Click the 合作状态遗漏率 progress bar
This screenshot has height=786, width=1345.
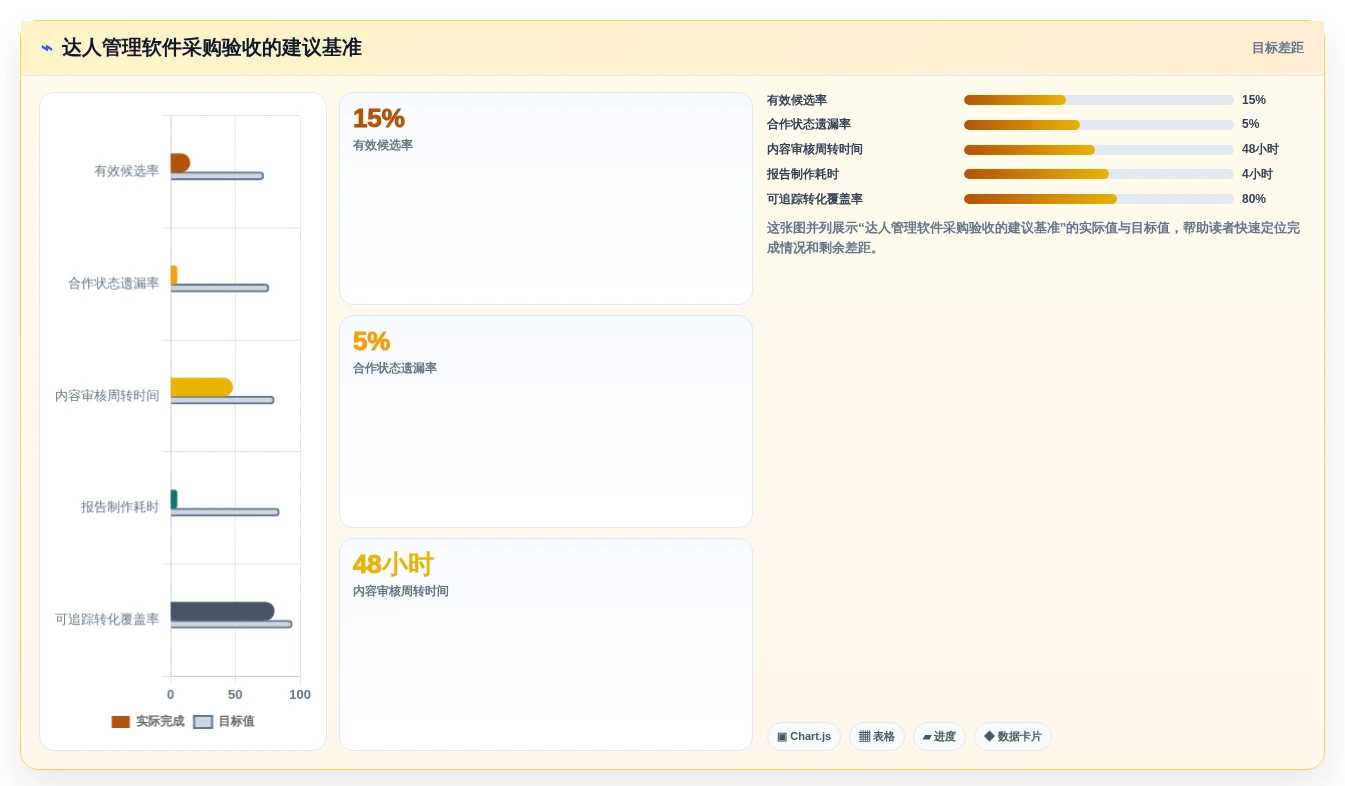point(1098,125)
